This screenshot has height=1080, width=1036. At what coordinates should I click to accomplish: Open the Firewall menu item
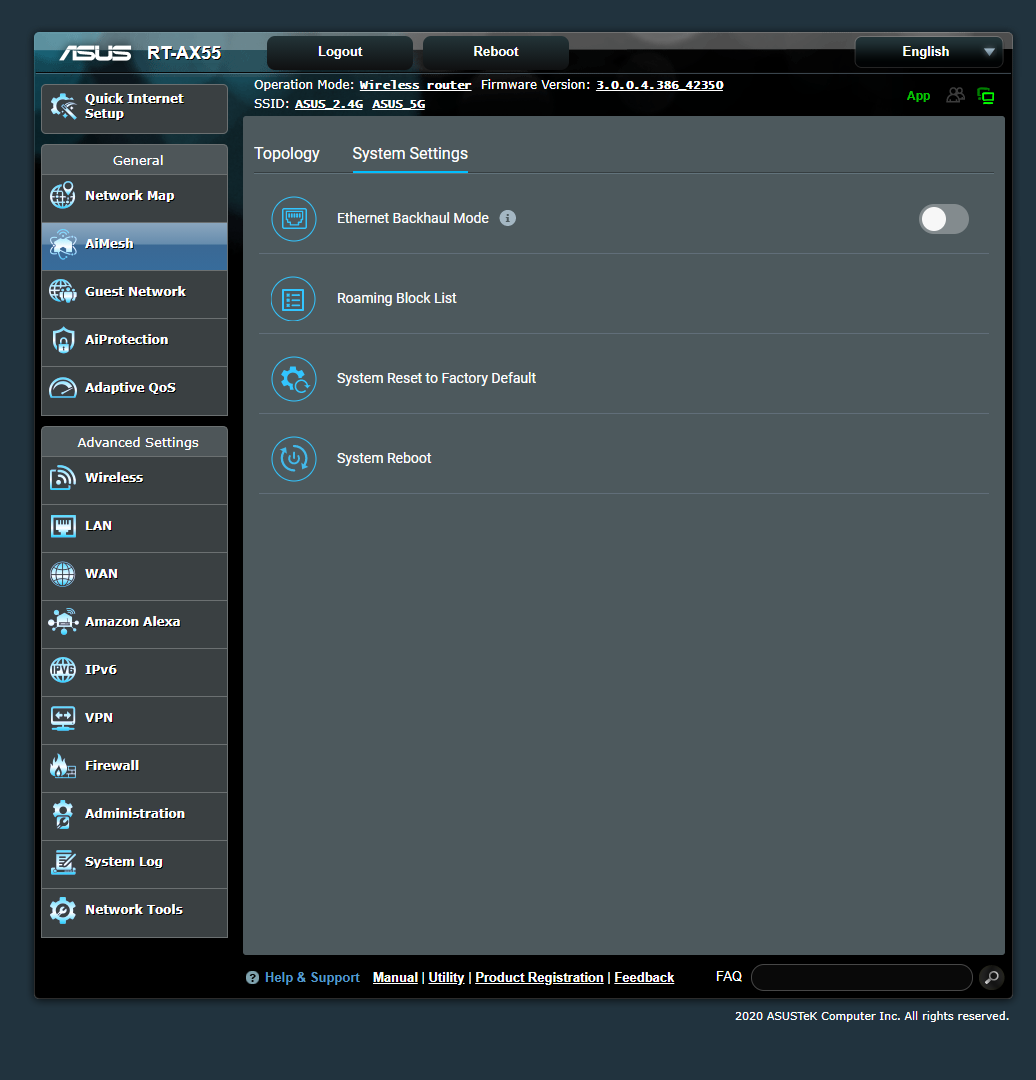pos(134,768)
